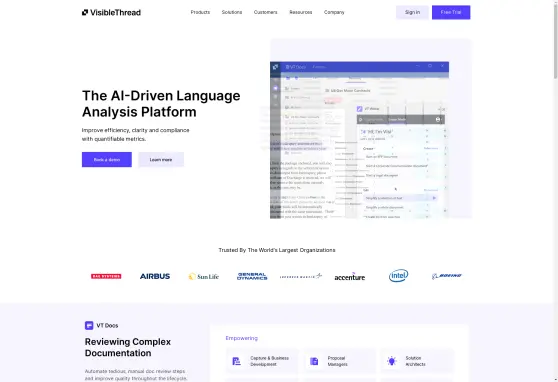Click the VT Docs purple icon

(x=89, y=325)
